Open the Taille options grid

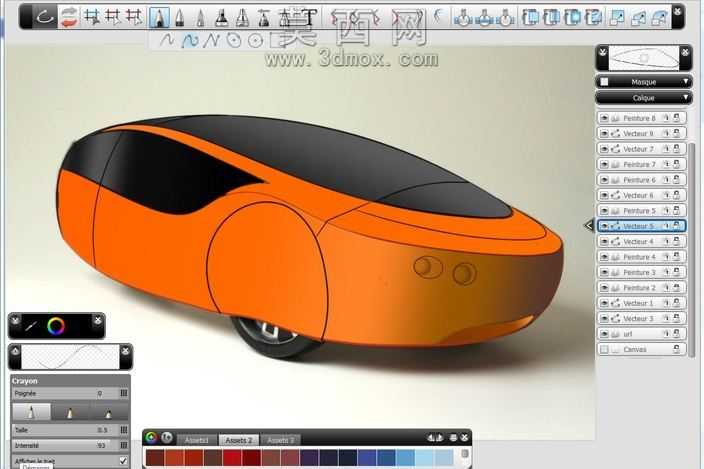coord(124,430)
